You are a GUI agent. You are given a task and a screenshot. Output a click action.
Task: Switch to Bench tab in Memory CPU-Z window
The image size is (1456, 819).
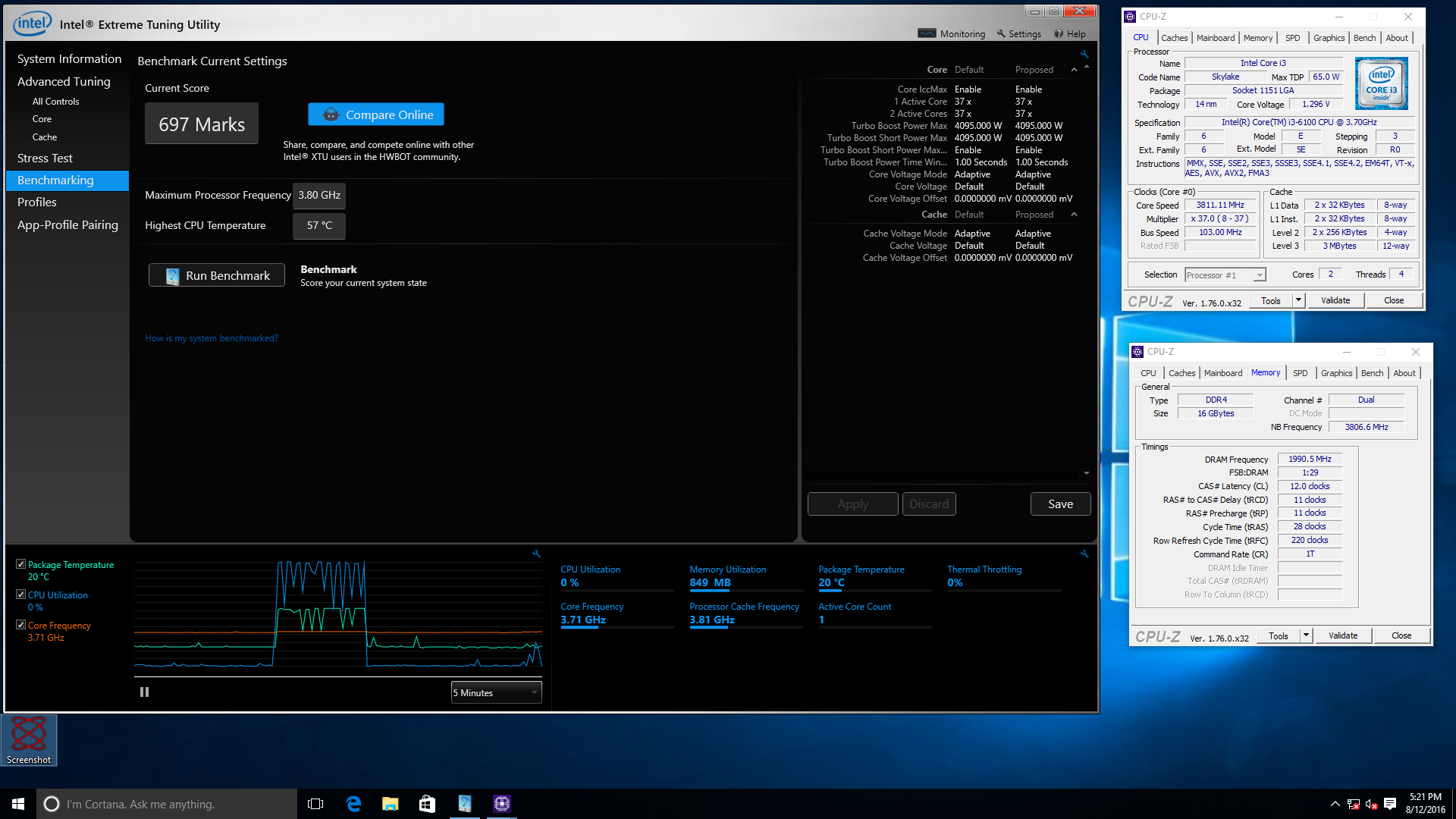pyautogui.click(x=1372, y=373)
